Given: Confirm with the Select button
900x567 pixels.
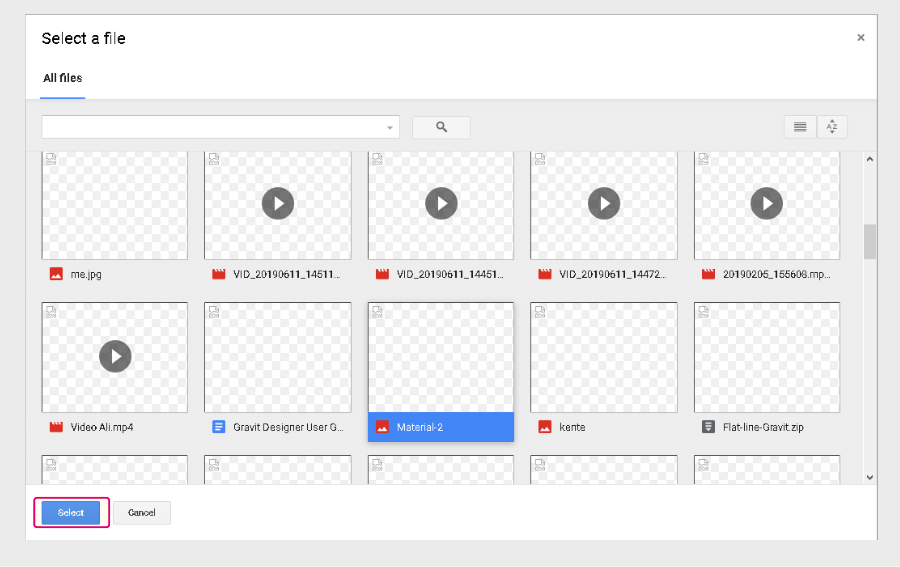Looking at the screenshot, I should (71, 512).
